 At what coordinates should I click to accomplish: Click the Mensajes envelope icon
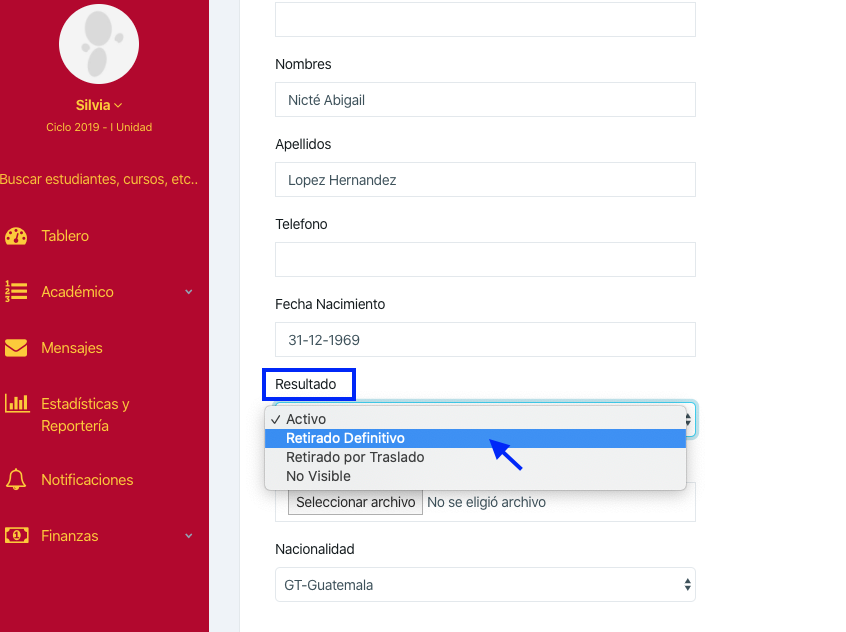point(16,348)
